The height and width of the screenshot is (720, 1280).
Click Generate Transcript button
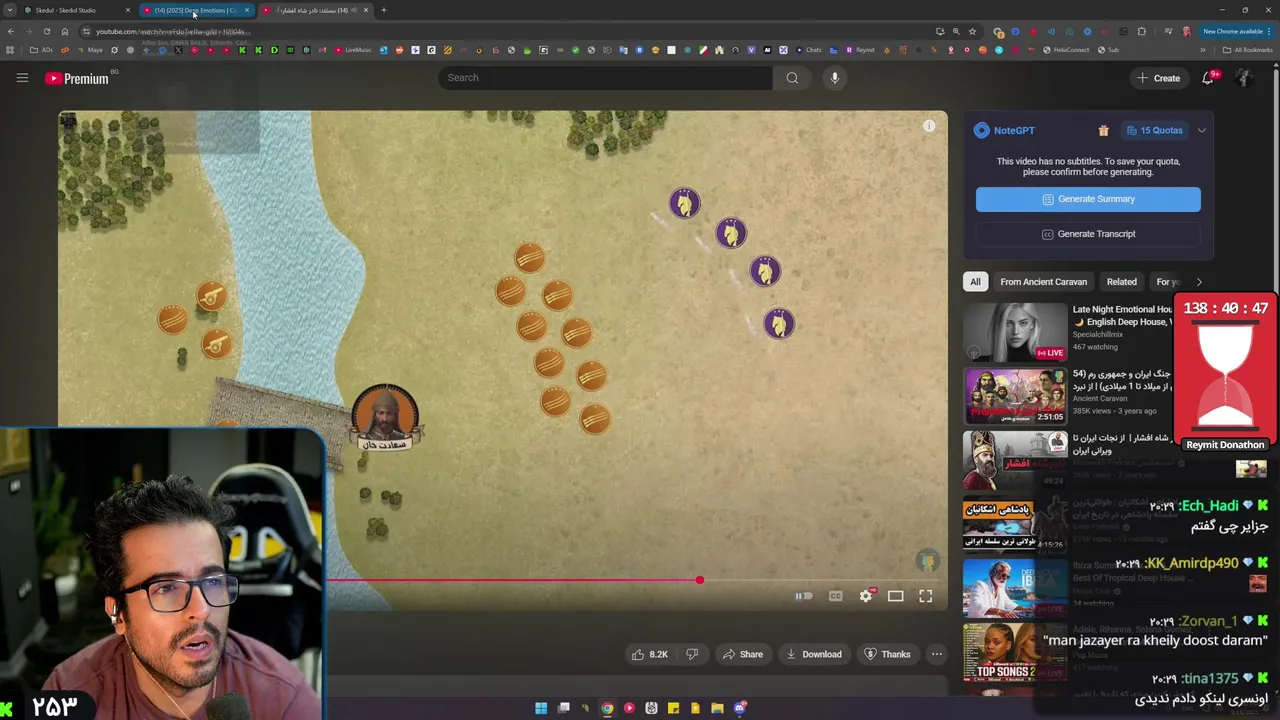pos(1088,234)
